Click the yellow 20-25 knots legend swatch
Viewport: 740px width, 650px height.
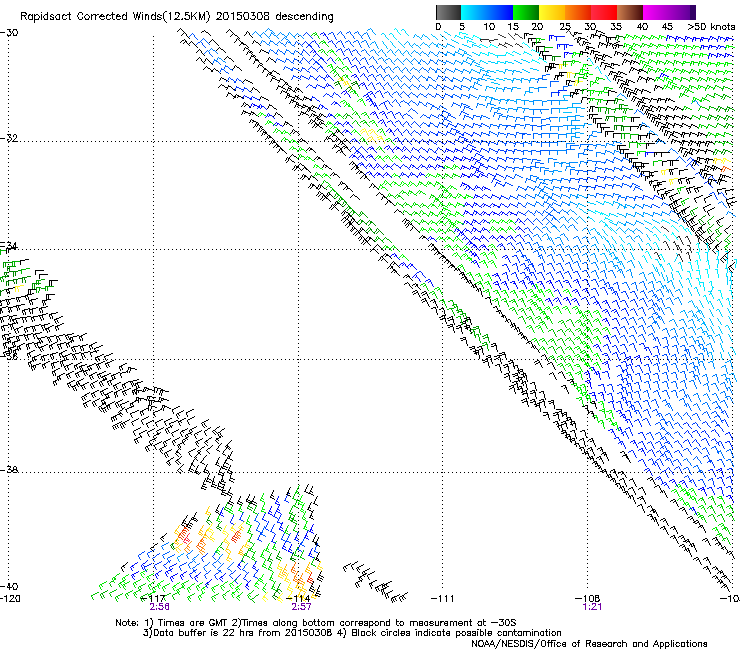pos(552,12)
